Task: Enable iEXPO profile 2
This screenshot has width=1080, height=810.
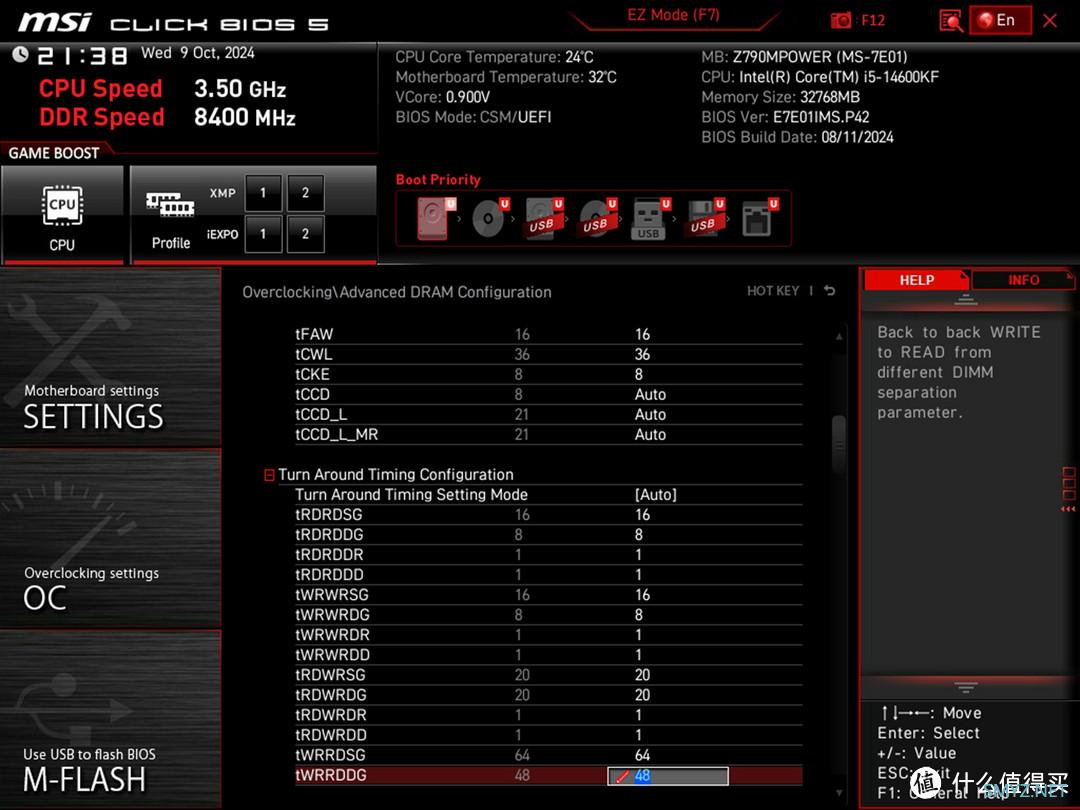Action: 305,234
